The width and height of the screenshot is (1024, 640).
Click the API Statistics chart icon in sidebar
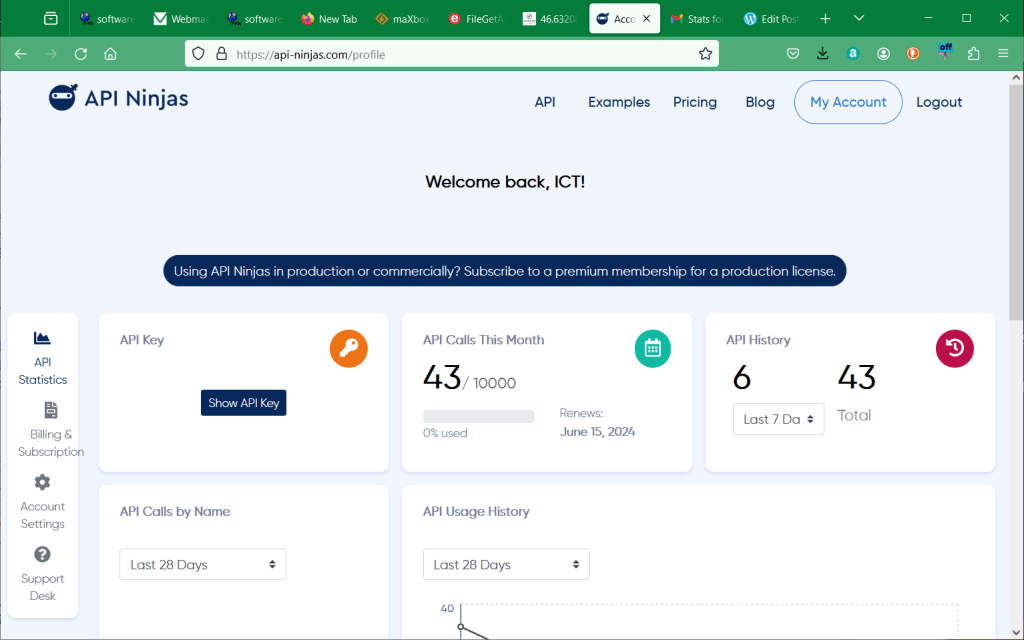[x=42, y=339]
